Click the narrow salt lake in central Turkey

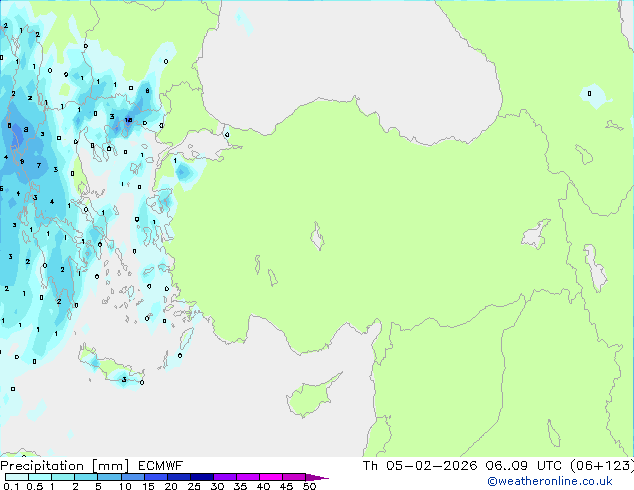point(318,238)
